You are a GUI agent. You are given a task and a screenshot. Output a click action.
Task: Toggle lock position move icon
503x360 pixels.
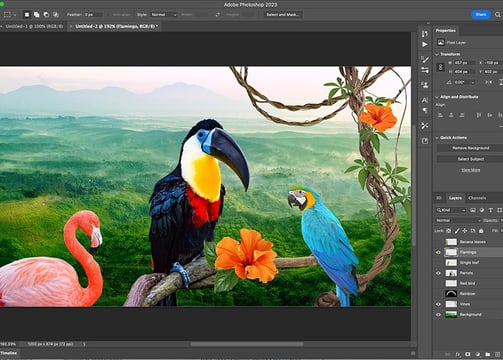point(465,231)
